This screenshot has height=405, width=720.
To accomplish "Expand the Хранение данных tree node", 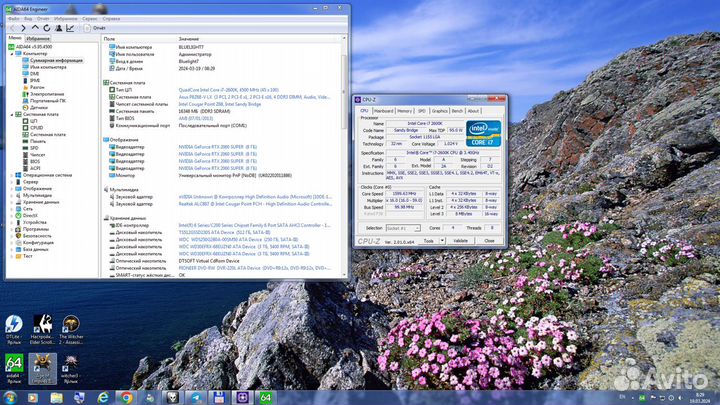I will pyautogui.click(x=12, y=202).
